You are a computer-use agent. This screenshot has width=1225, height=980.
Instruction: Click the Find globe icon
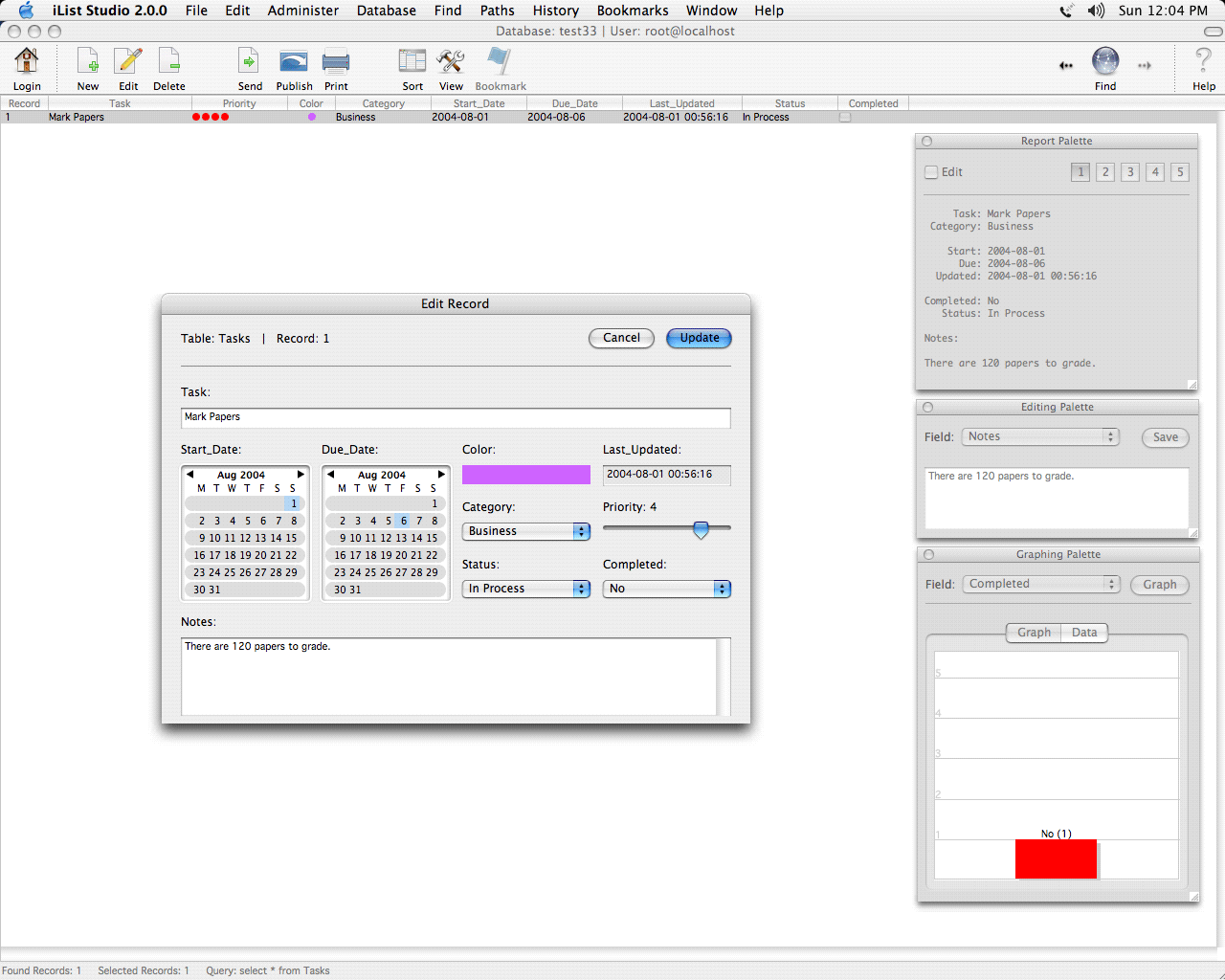coord(1105,63)
